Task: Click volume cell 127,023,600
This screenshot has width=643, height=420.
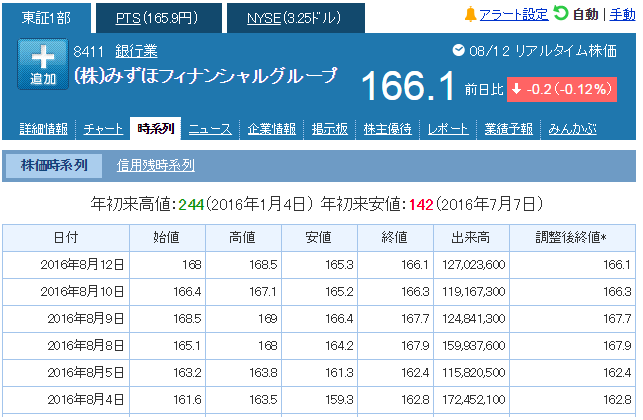Action: [x=474, y=265]
